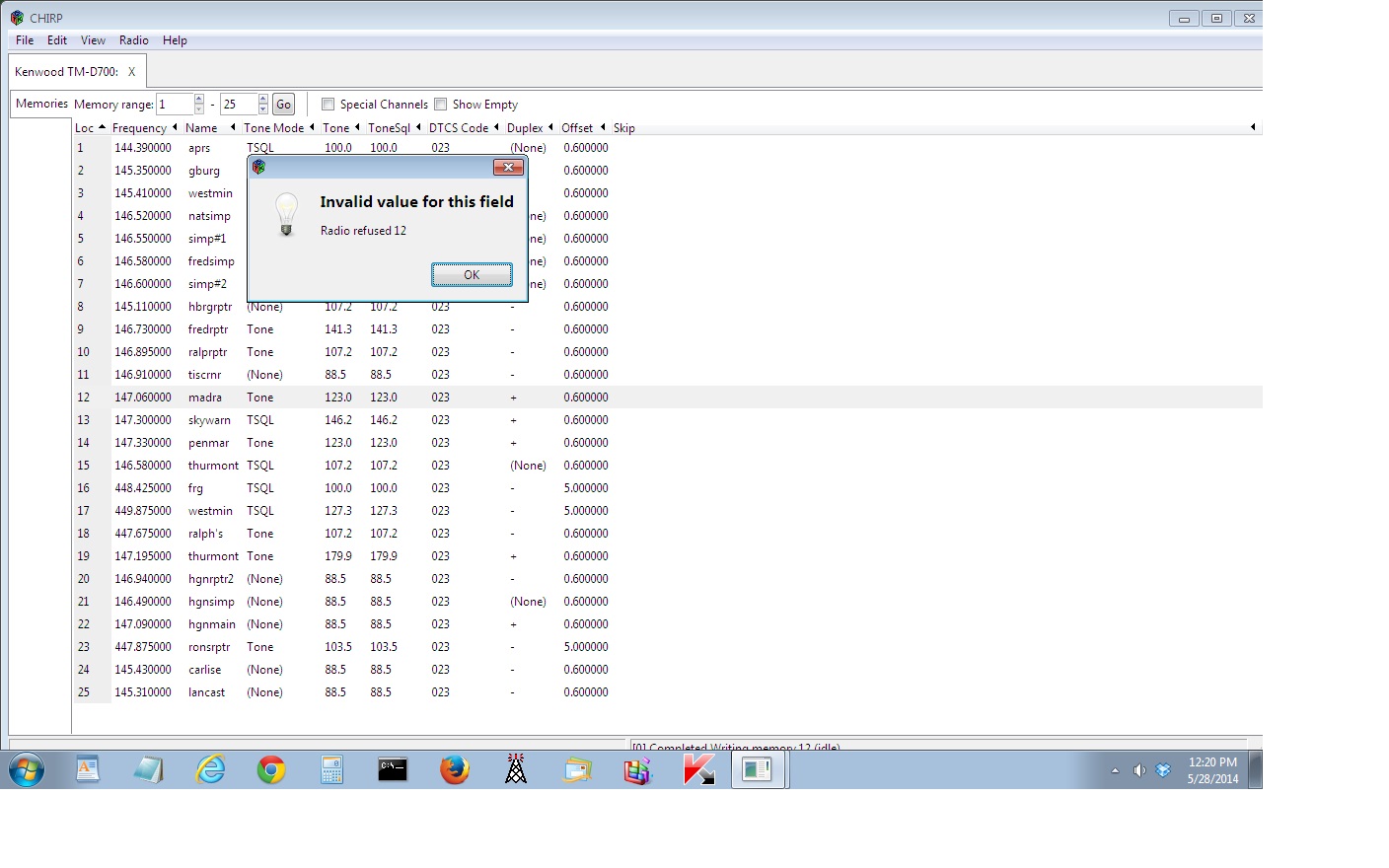Click OK in the Invalid value dialog

pyautogui.click(x=472, y=275)
